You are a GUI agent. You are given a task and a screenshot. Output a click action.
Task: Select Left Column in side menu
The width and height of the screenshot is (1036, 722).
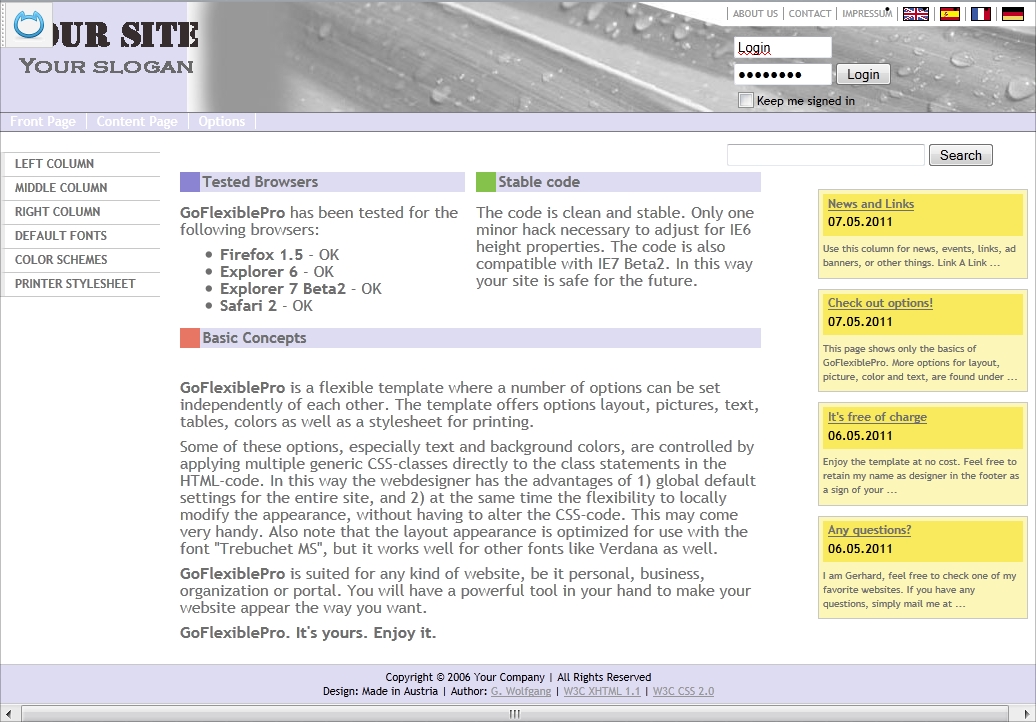(81, 164)
